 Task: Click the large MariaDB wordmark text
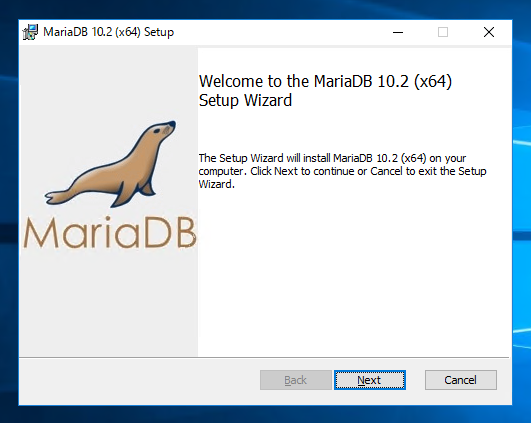(x=110, y=233)
